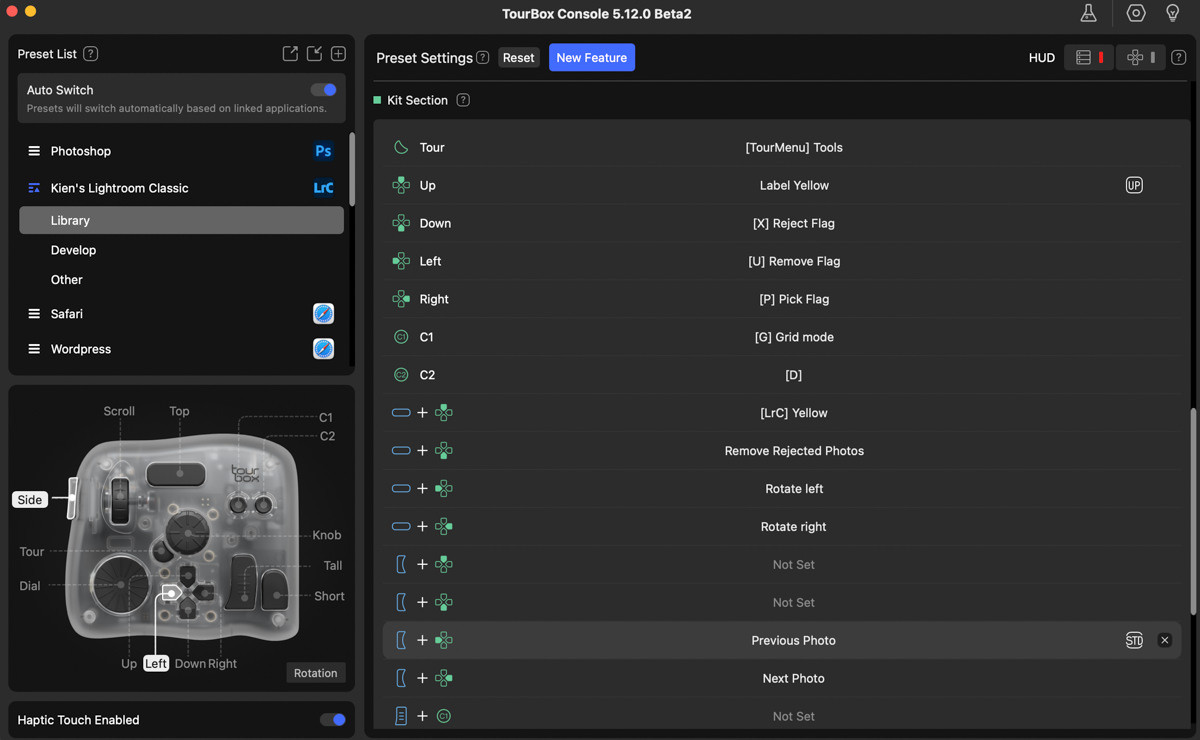Disable the Auto Switch toggle
Viewport: 1200px width, 740px height.
(323, 90)
